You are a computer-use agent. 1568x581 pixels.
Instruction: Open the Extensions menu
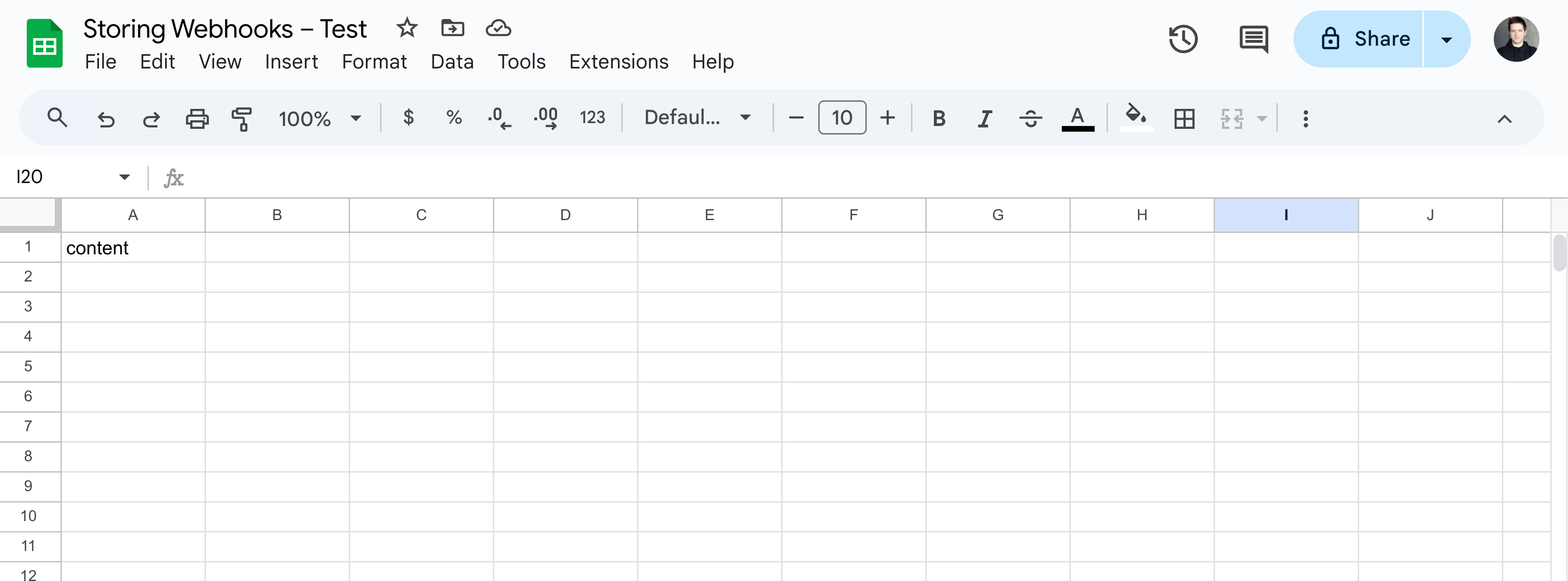[x=618, y=61]
